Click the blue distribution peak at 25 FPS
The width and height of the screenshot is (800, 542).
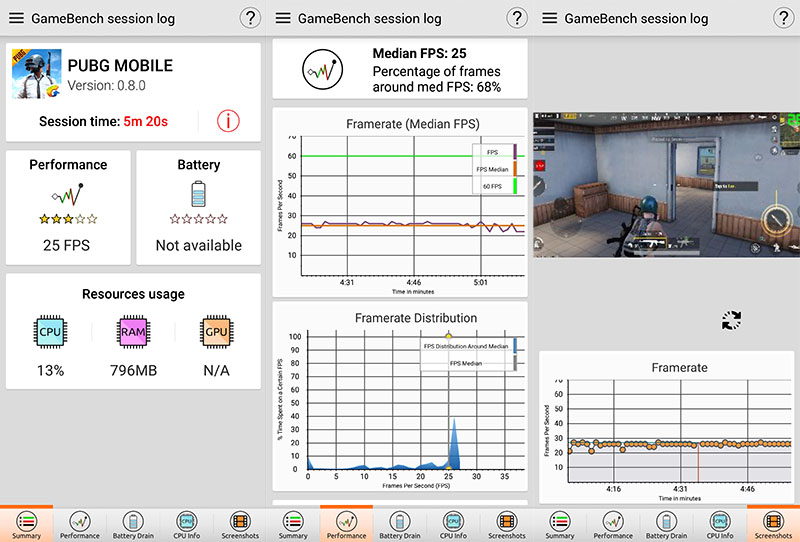[x=454, y=443]
